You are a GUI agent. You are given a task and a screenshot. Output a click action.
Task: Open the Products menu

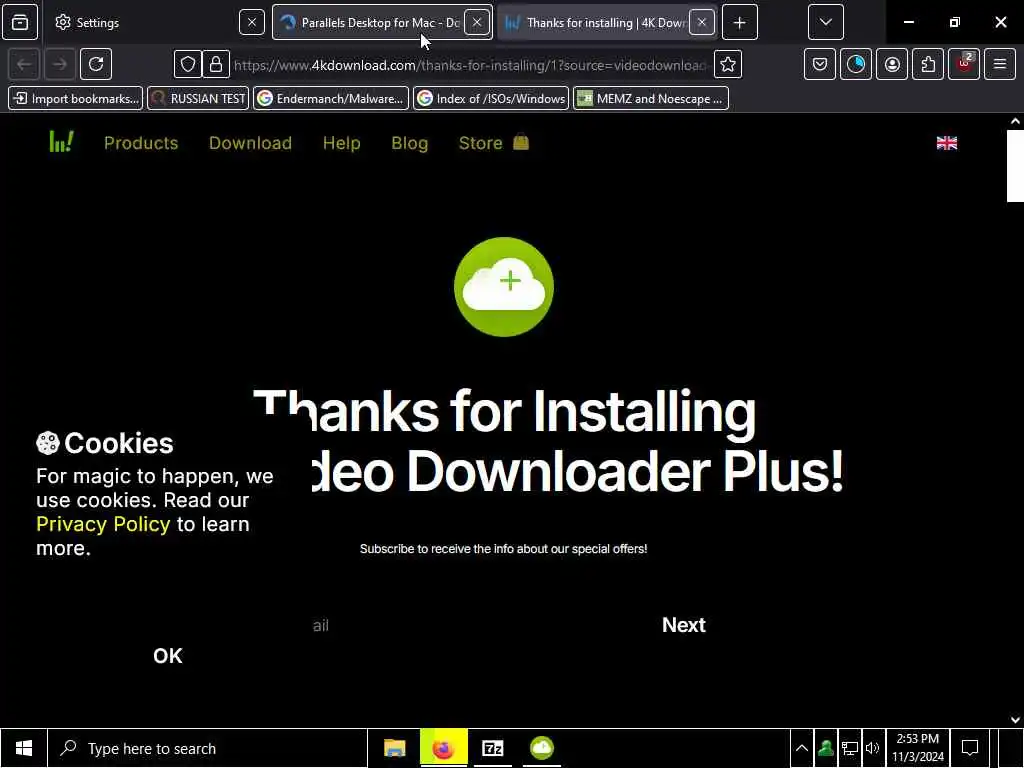tap(141, 143)
